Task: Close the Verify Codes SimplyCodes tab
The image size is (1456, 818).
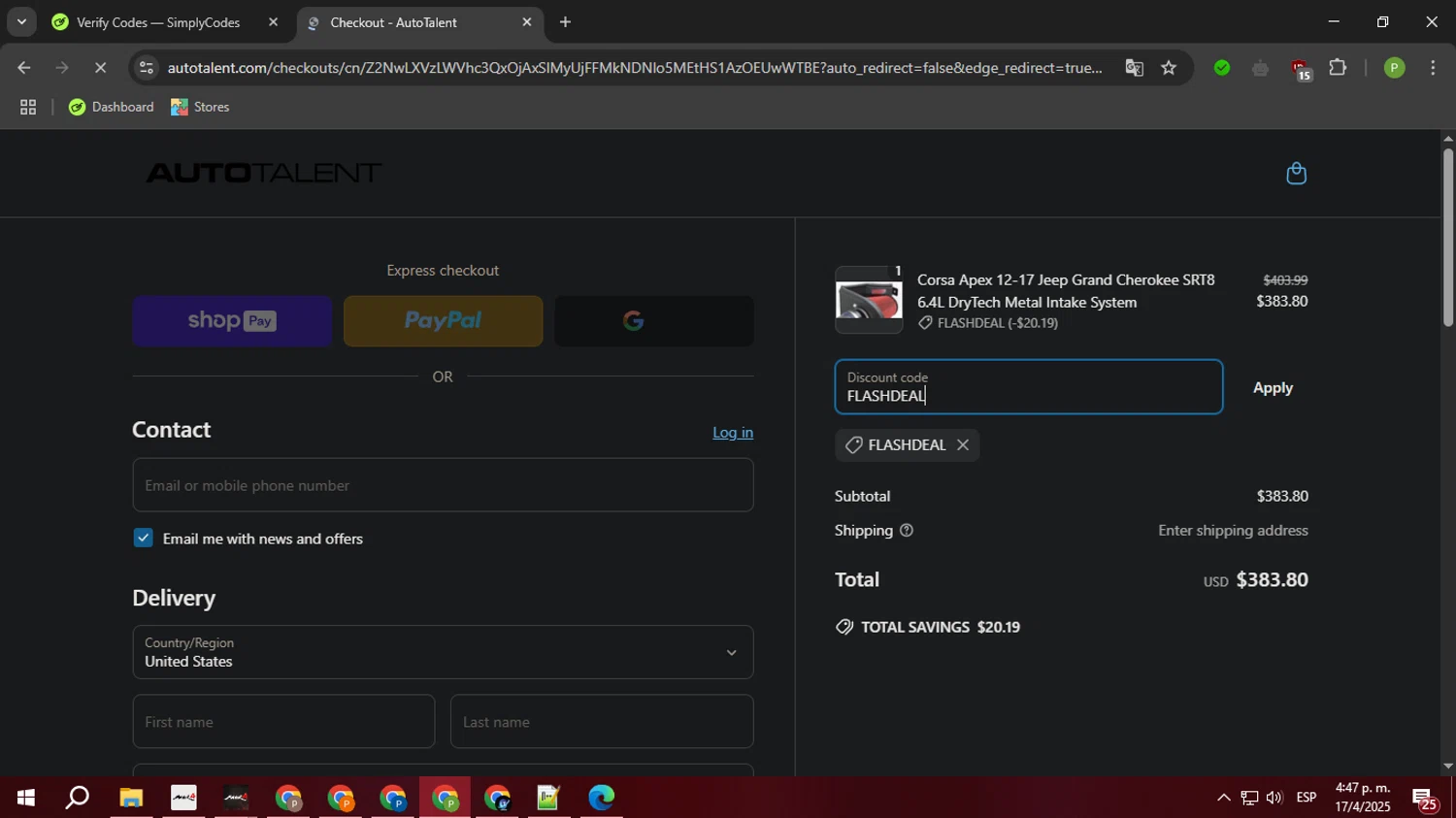Action: point(273,22)
